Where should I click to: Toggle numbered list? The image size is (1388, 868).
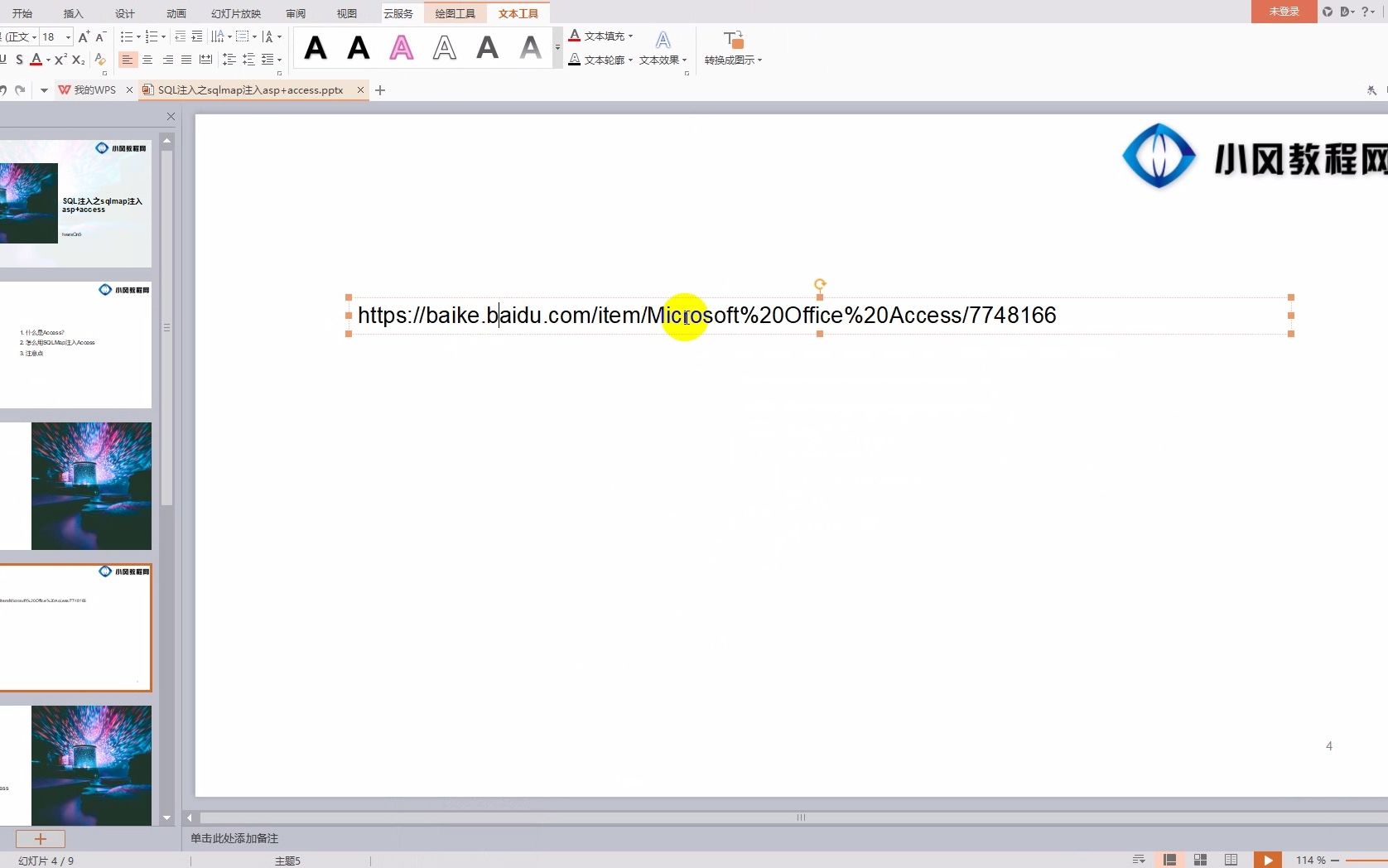pos(151,36)
